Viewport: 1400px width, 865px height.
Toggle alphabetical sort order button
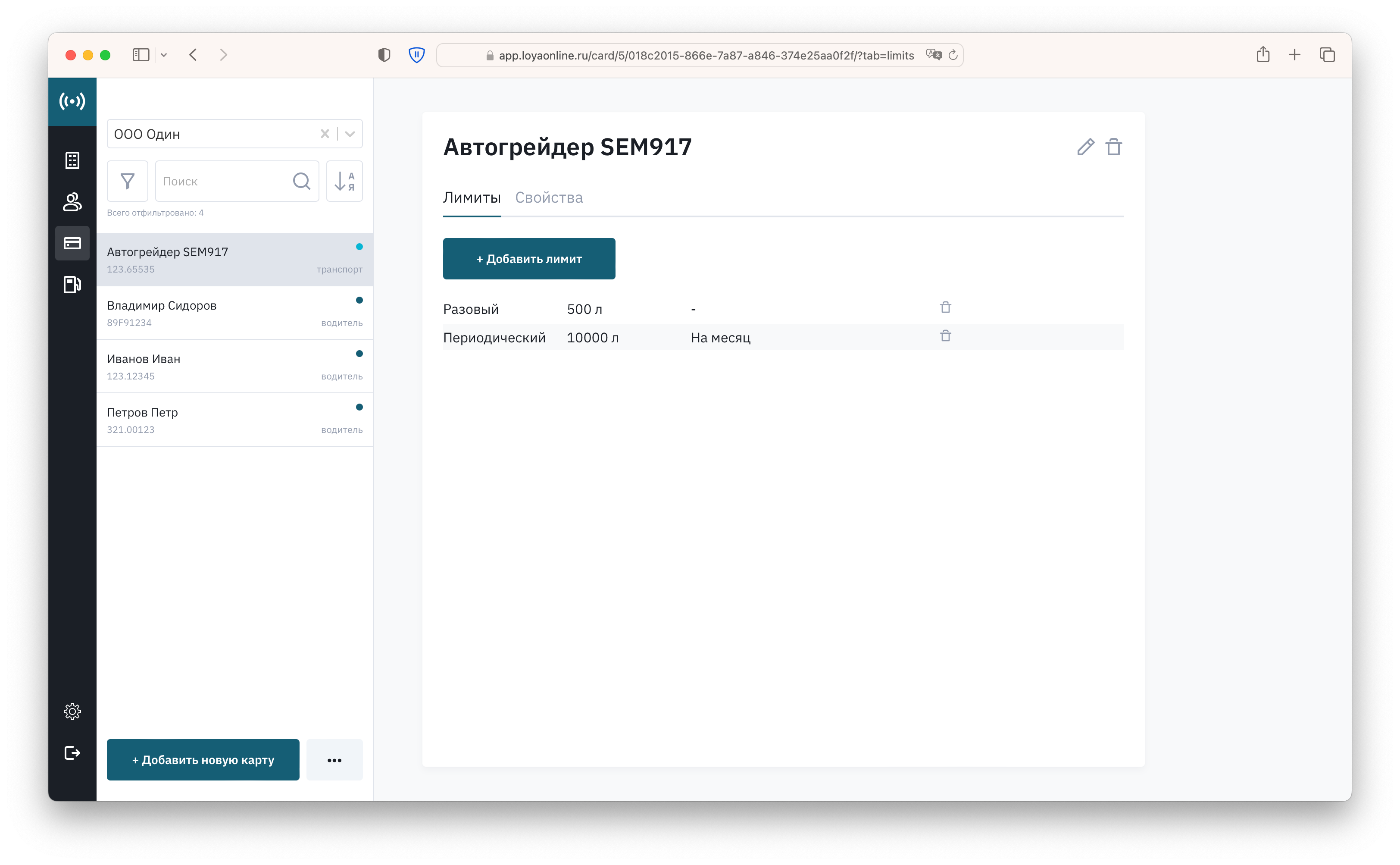(344, 182)
